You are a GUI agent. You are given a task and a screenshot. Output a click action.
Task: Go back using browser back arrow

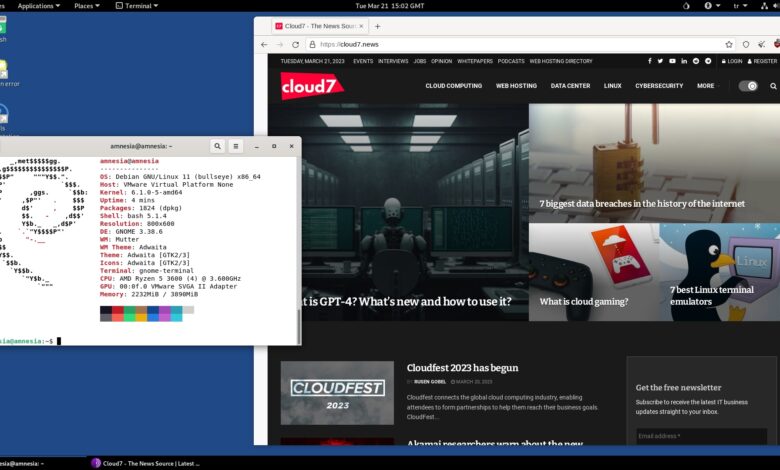pyautogui.click(x=264, y=44)
